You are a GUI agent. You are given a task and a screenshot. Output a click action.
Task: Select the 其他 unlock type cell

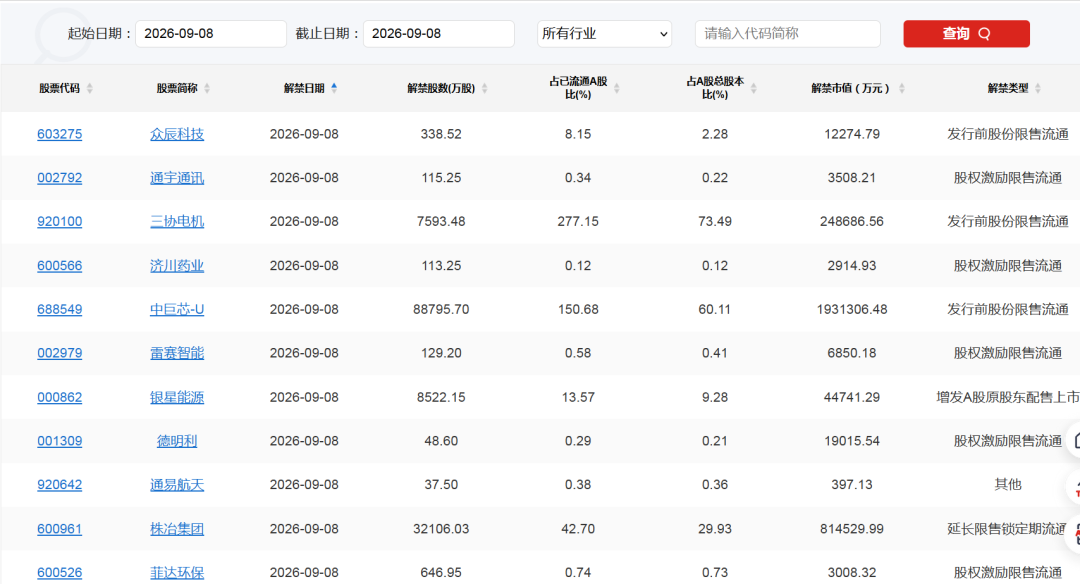pyautogui.click(x=1008, y=485)
